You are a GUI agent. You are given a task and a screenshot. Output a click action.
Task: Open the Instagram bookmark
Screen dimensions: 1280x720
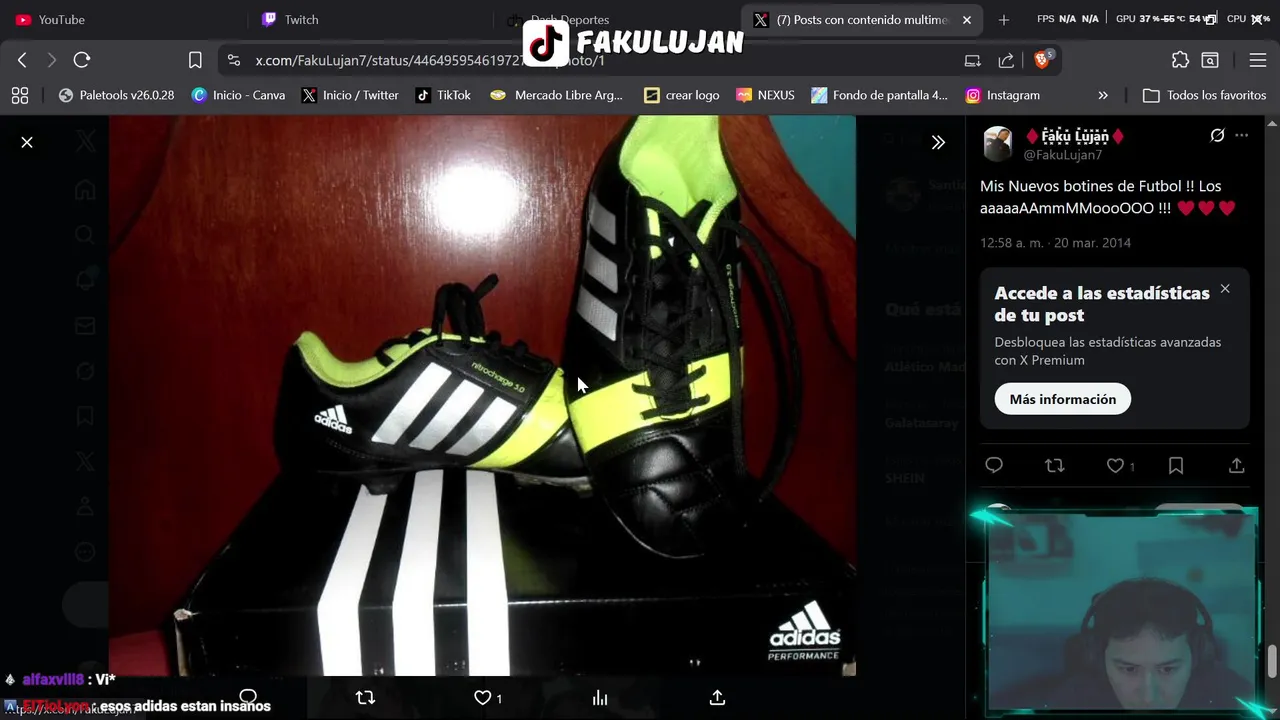click(x=1002, y=95)
